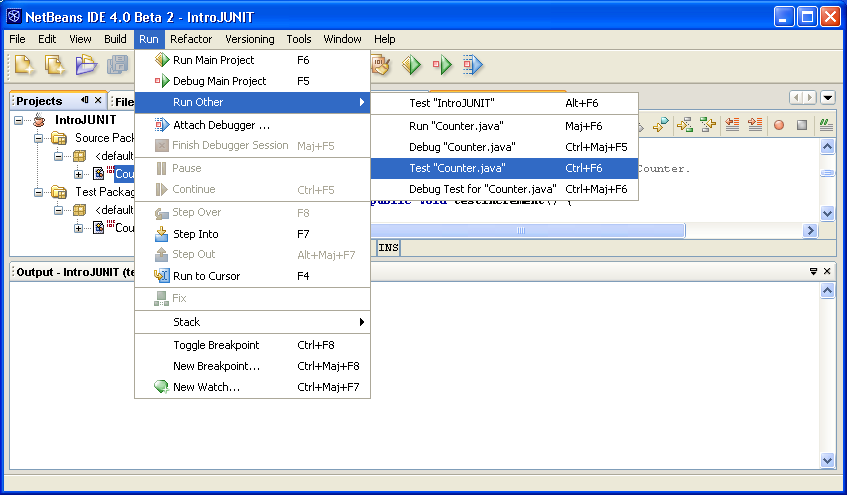This screenshot has width=847, height=495.
Task: Open the Tools menu
Action: (x=299, y=39)
